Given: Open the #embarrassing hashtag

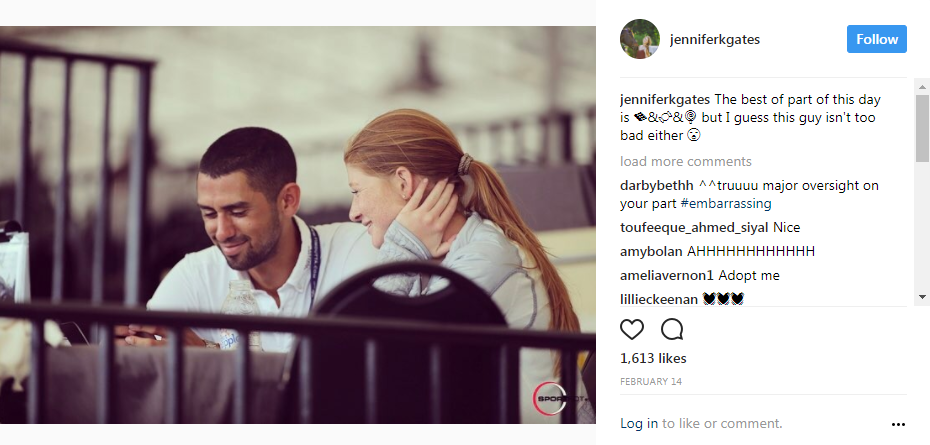Looking at the screenshot, I should [x=726, y=204].
